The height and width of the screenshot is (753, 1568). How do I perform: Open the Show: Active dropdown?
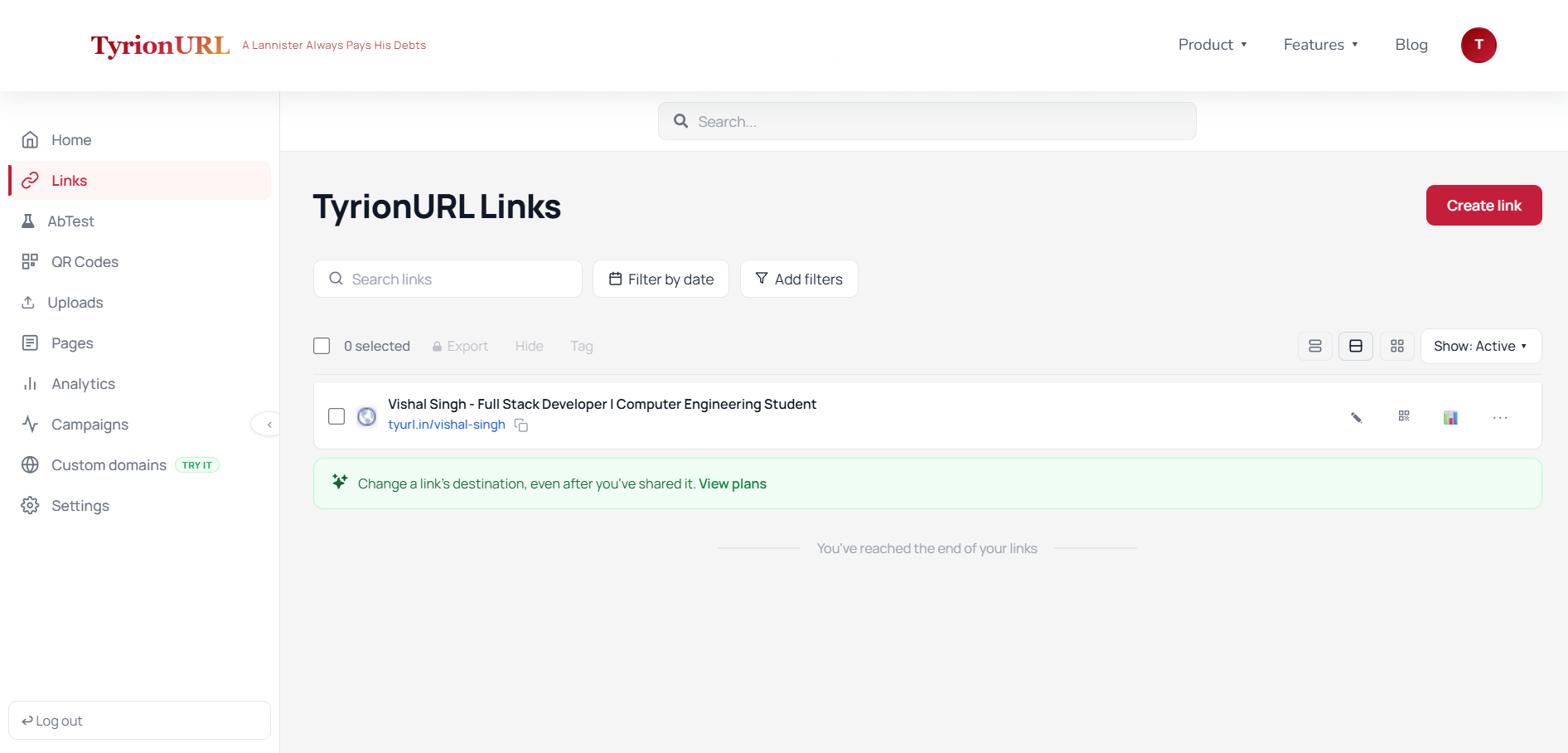click(1481, 346)
